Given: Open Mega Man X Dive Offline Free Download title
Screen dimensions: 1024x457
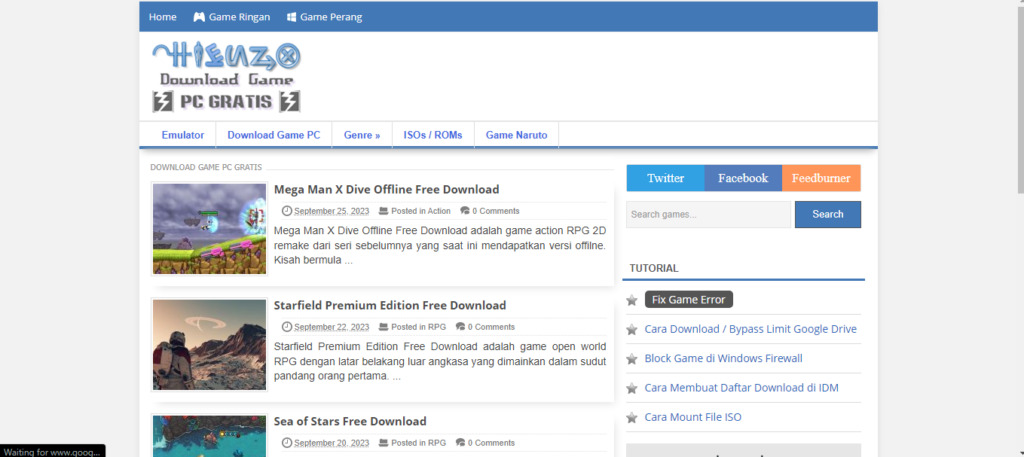Looking at the screenshot, I should [x=387, y=189].
